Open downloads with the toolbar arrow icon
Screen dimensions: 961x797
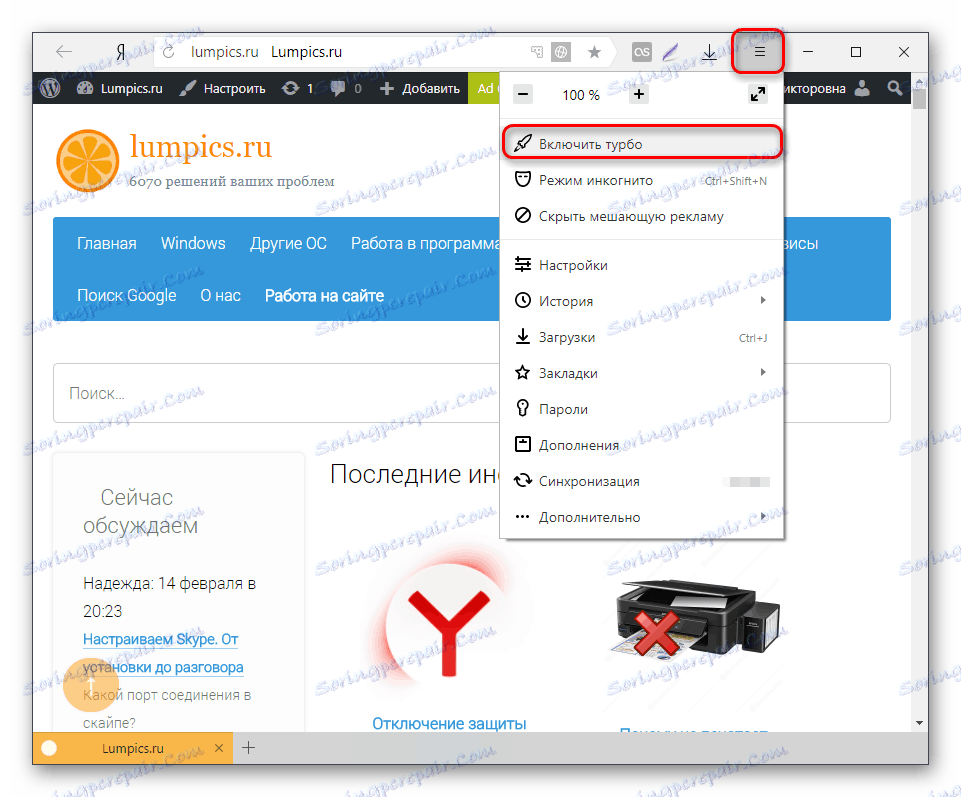coord(709,52)
